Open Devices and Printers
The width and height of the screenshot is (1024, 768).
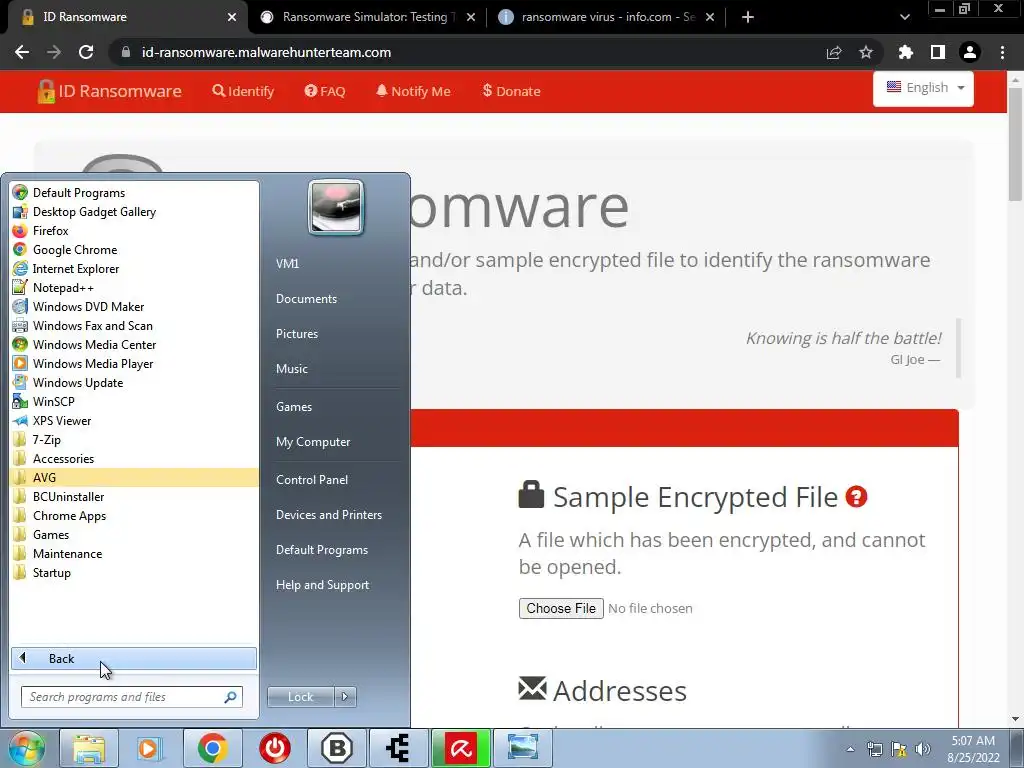click(328, 515)
